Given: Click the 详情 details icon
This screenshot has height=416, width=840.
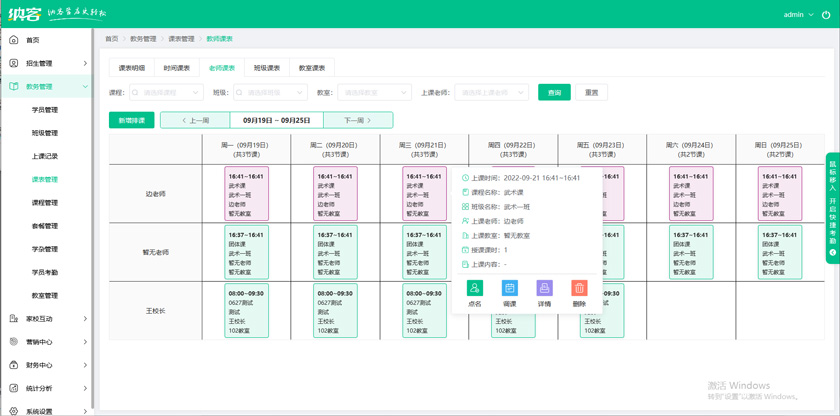Looking at the screenshot, I should click(x=544, y=288).
